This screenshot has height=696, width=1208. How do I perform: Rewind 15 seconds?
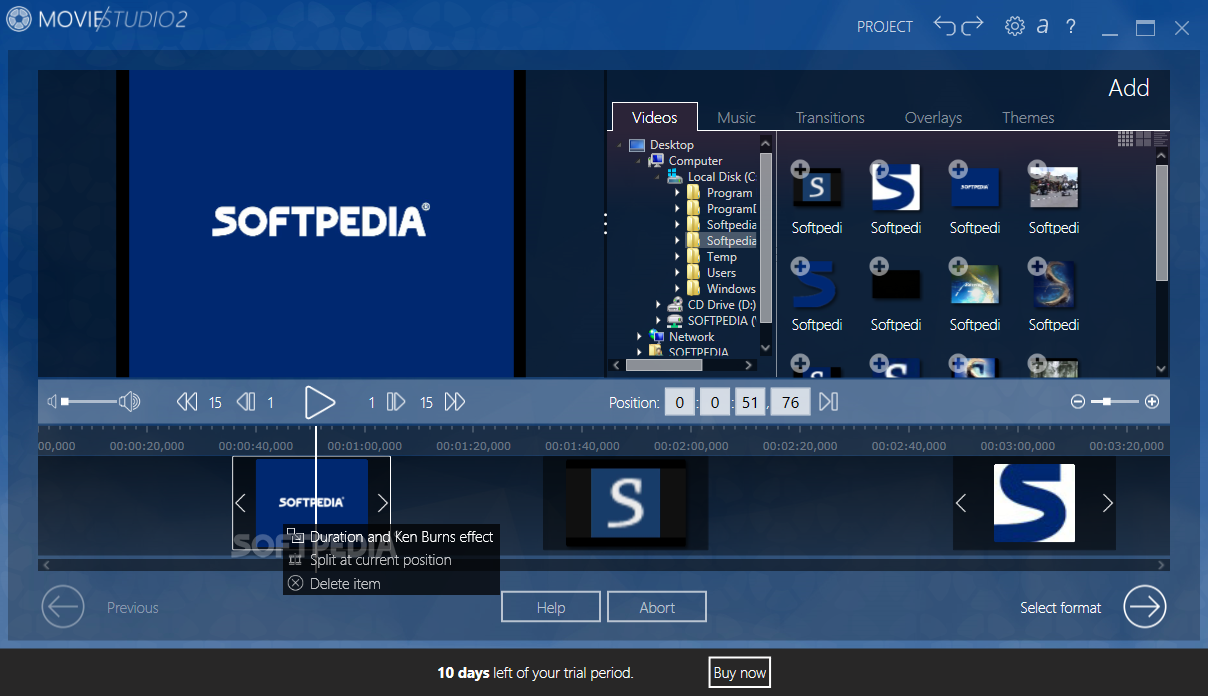pos(187,402)
